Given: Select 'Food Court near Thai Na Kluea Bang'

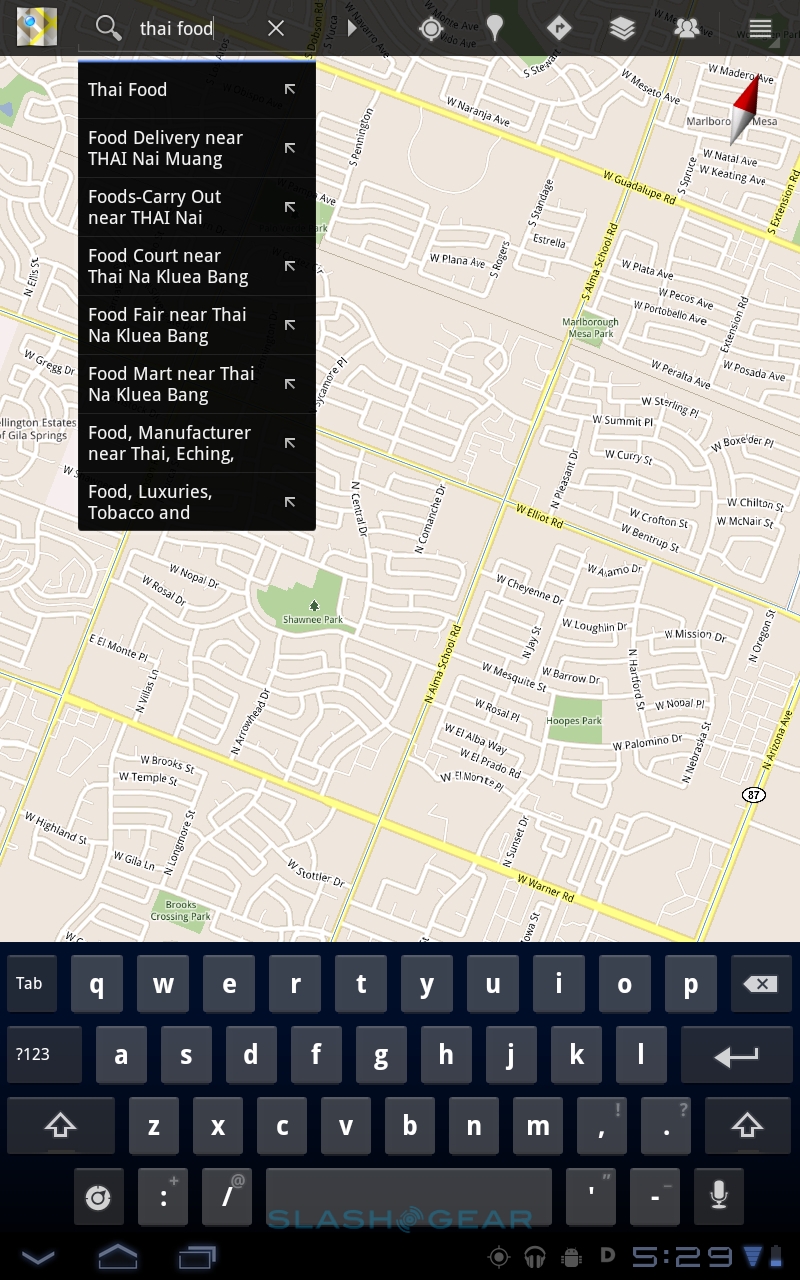Looking at the screenshot, I should point(197,266).
